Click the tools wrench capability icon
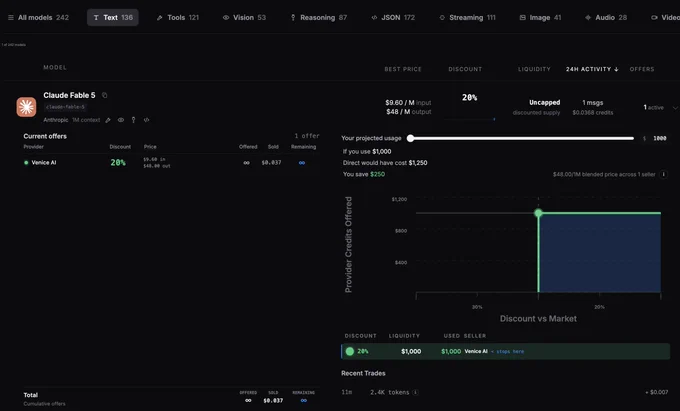This screenshot has height=411, width=680. click(108, 120)
